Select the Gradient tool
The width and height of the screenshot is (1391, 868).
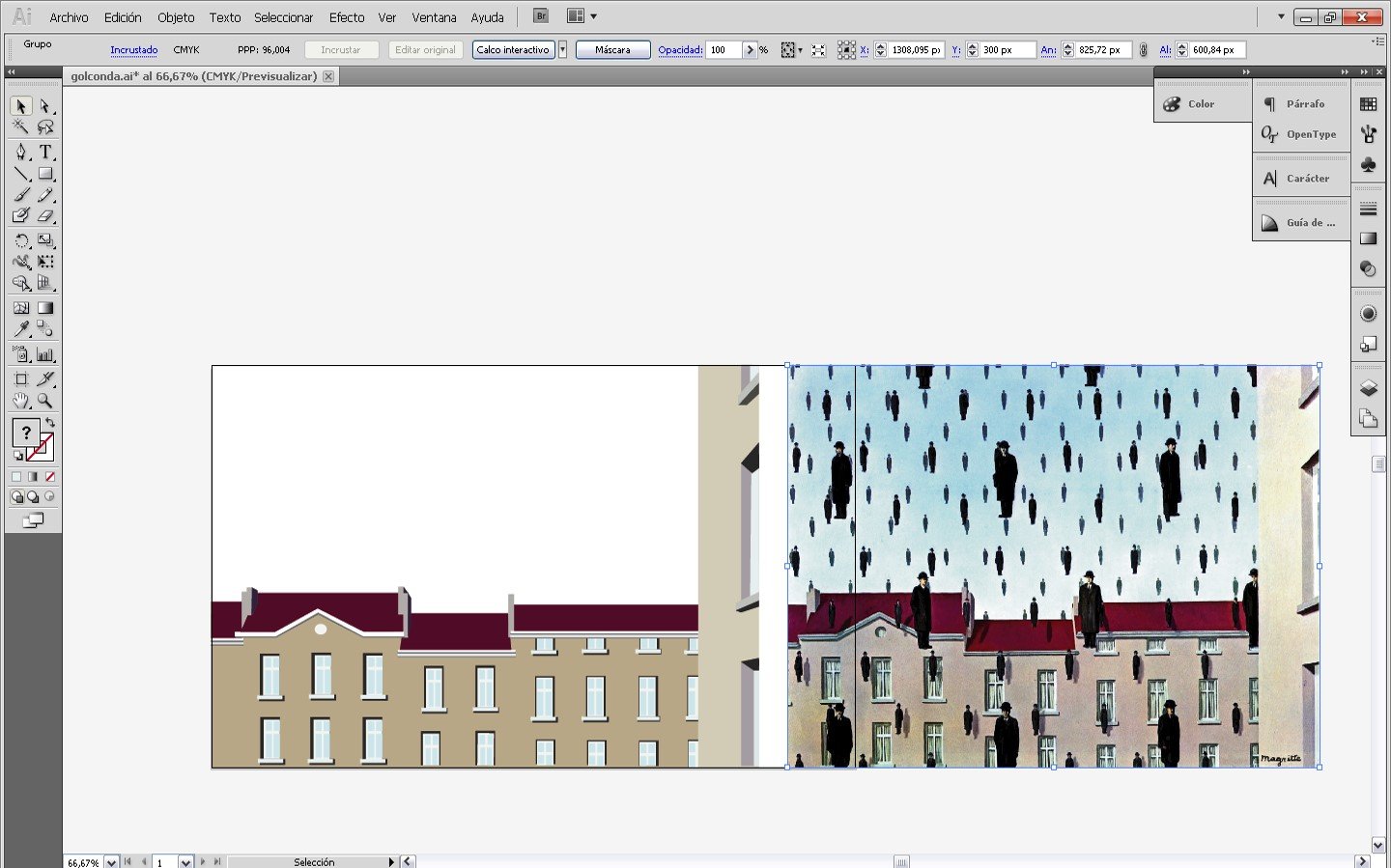click(45, 308)
